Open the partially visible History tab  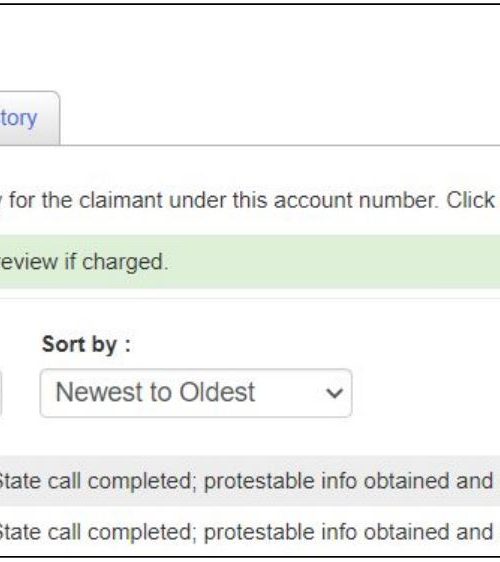(x=29, y=118)
